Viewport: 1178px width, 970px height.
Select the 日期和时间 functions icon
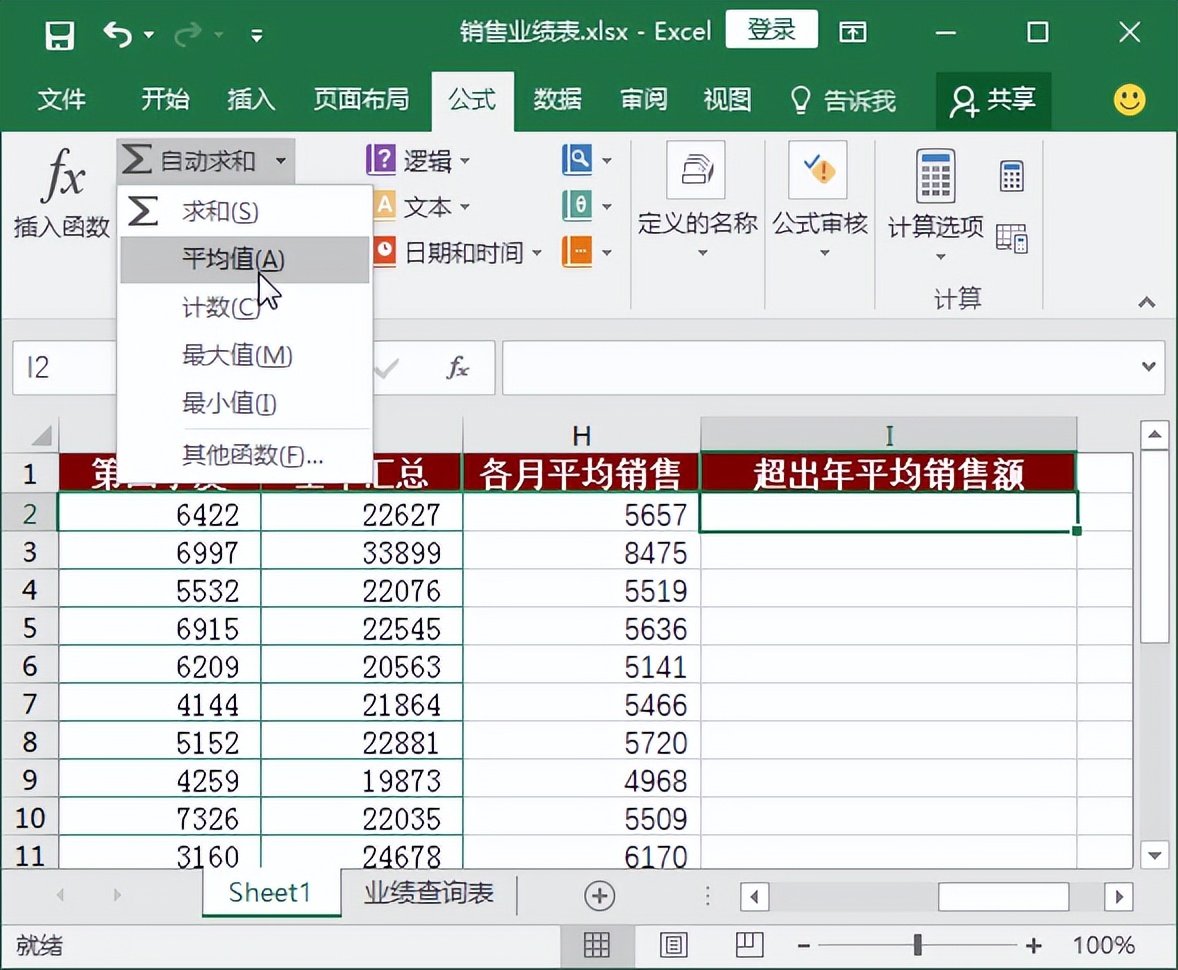tap(385, 253)
